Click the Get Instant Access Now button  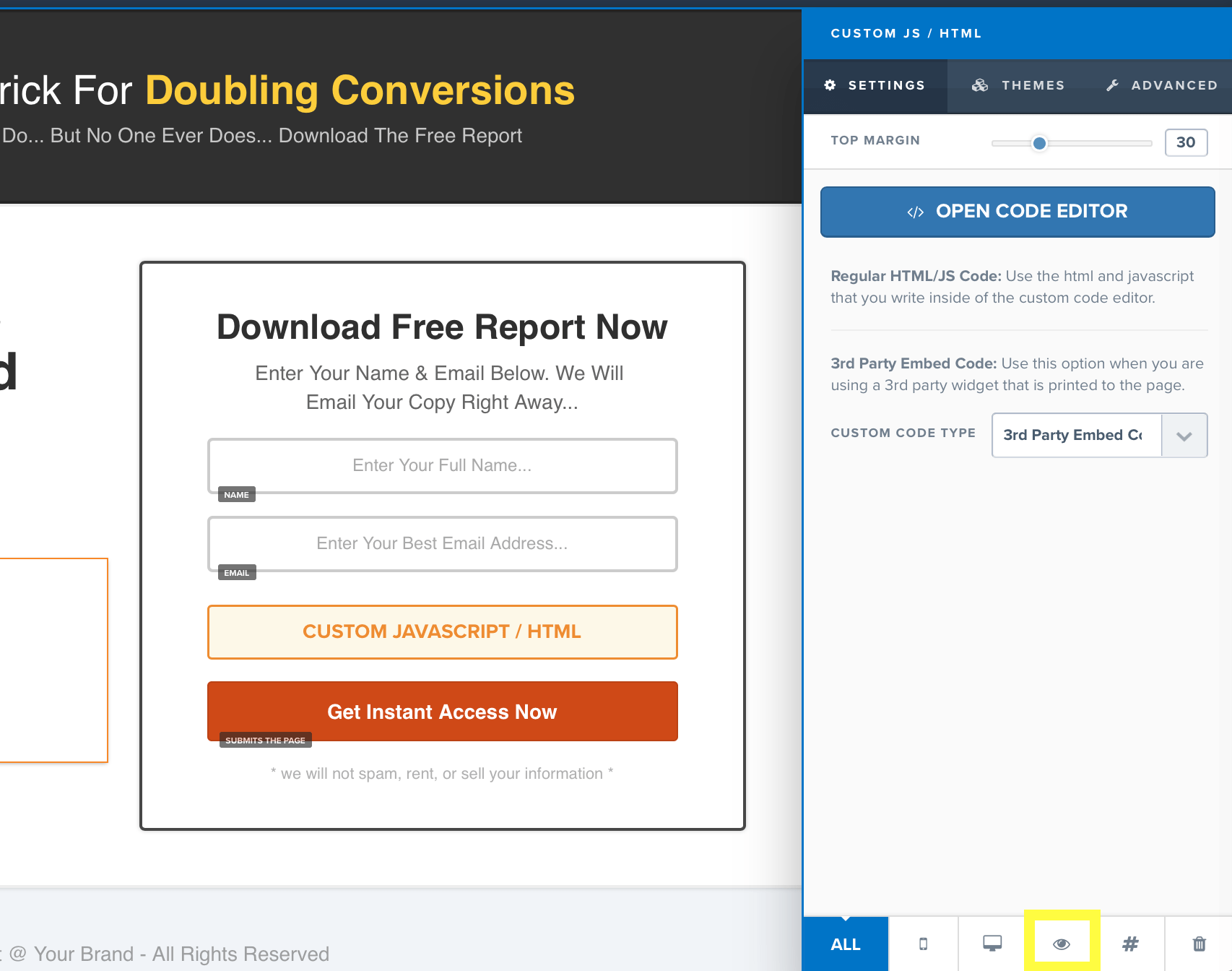tap(442, 712)
